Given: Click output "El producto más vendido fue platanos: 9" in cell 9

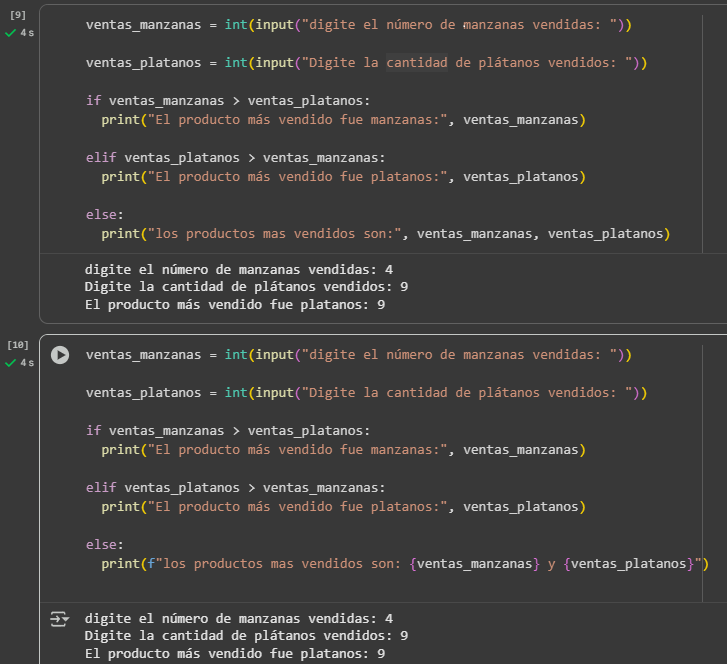Looking at the screenshot, I should 235,305.
